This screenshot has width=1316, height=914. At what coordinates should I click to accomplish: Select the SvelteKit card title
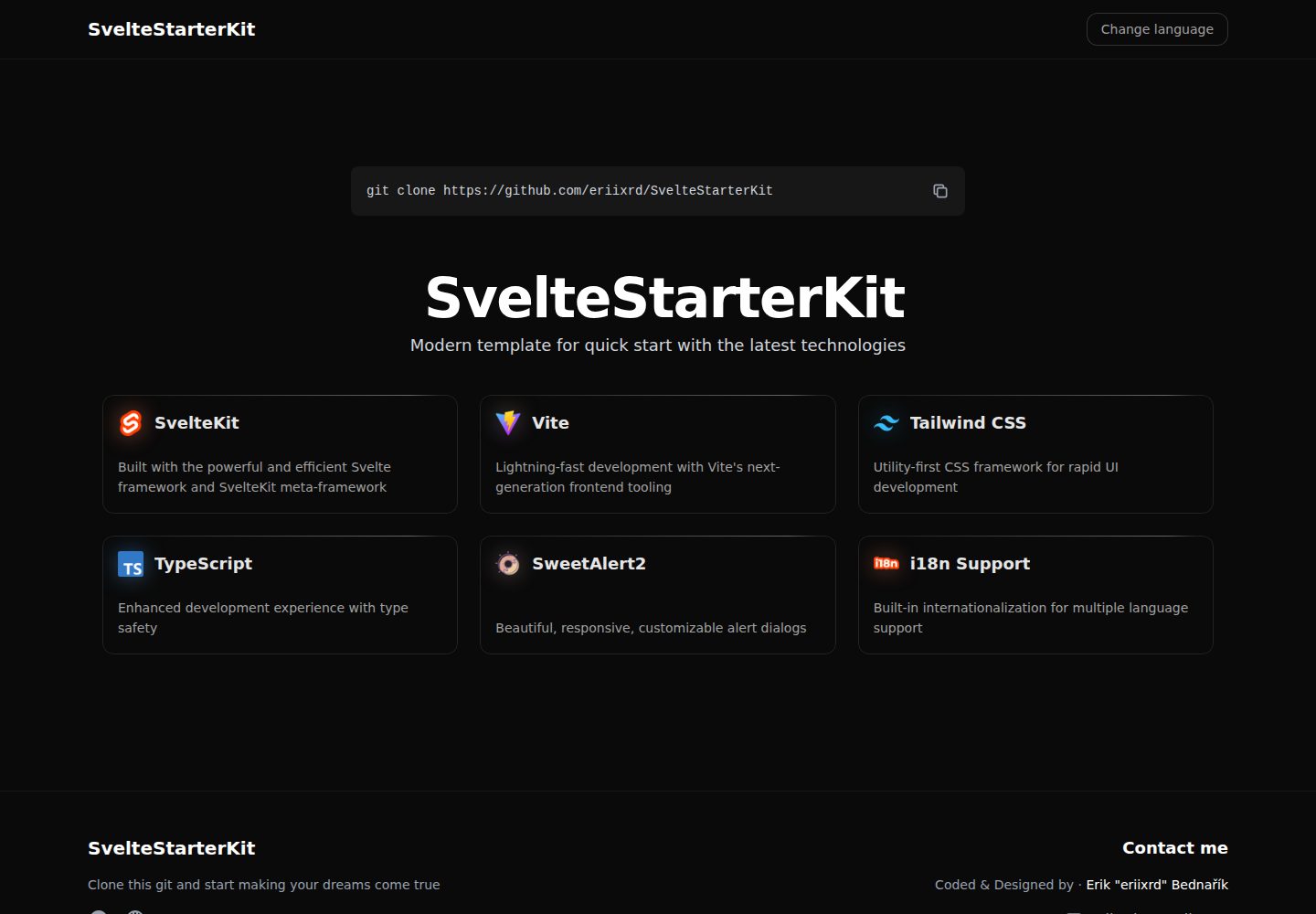196,423
